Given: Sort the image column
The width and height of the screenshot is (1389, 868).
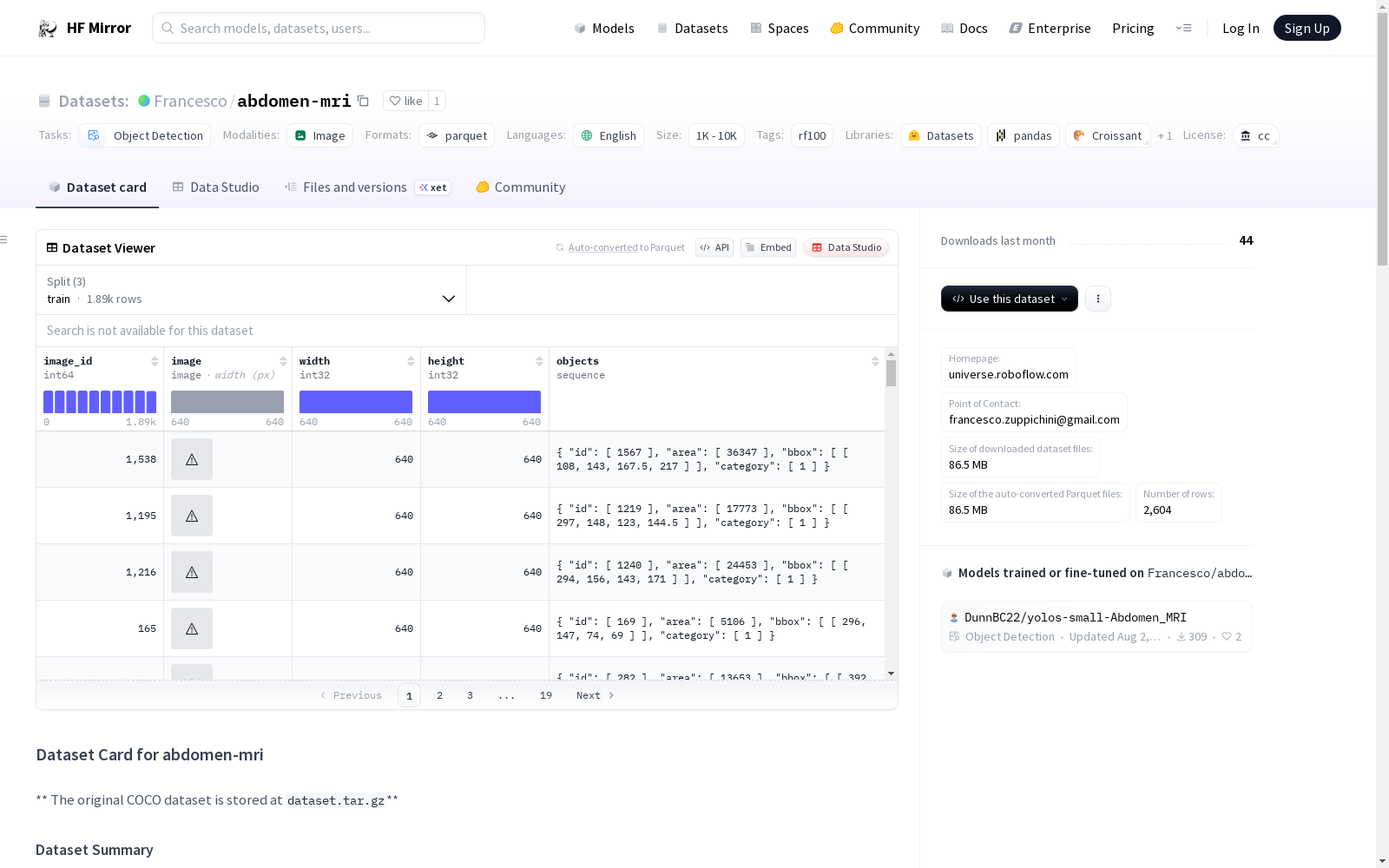Looking at the screenshot, I should tap(283, 361).
